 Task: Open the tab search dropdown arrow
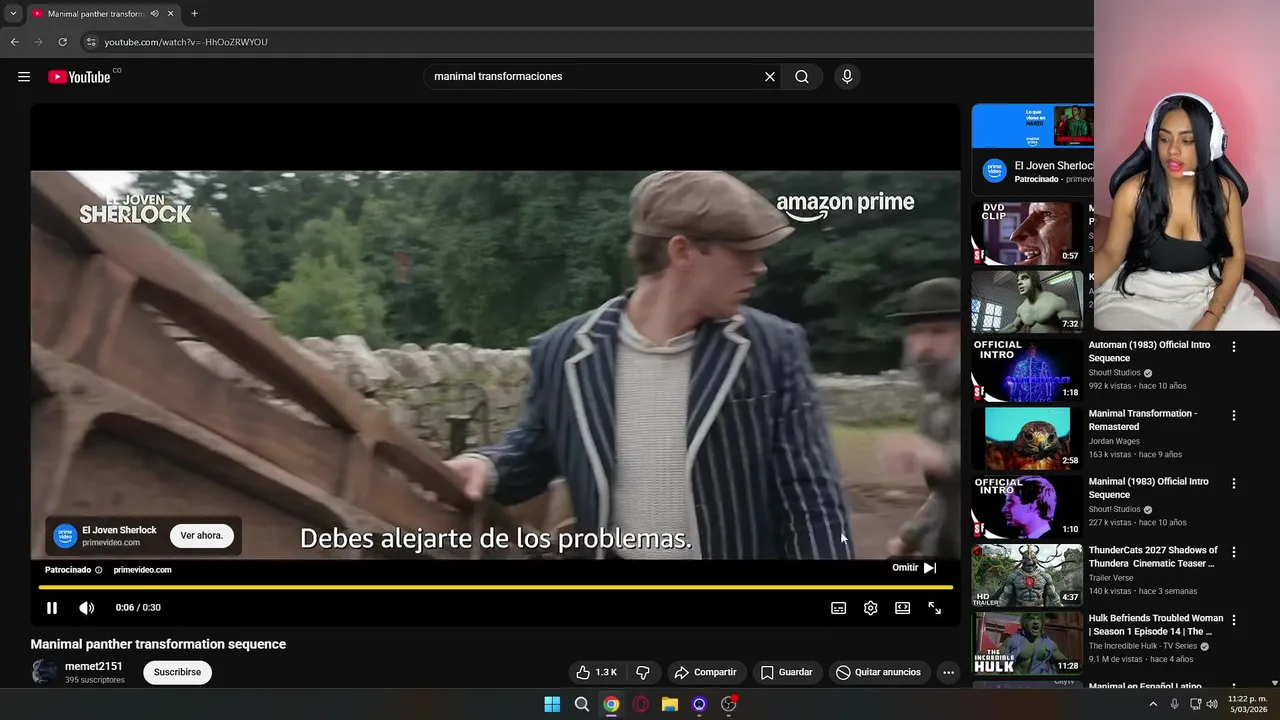click(12, 14)
